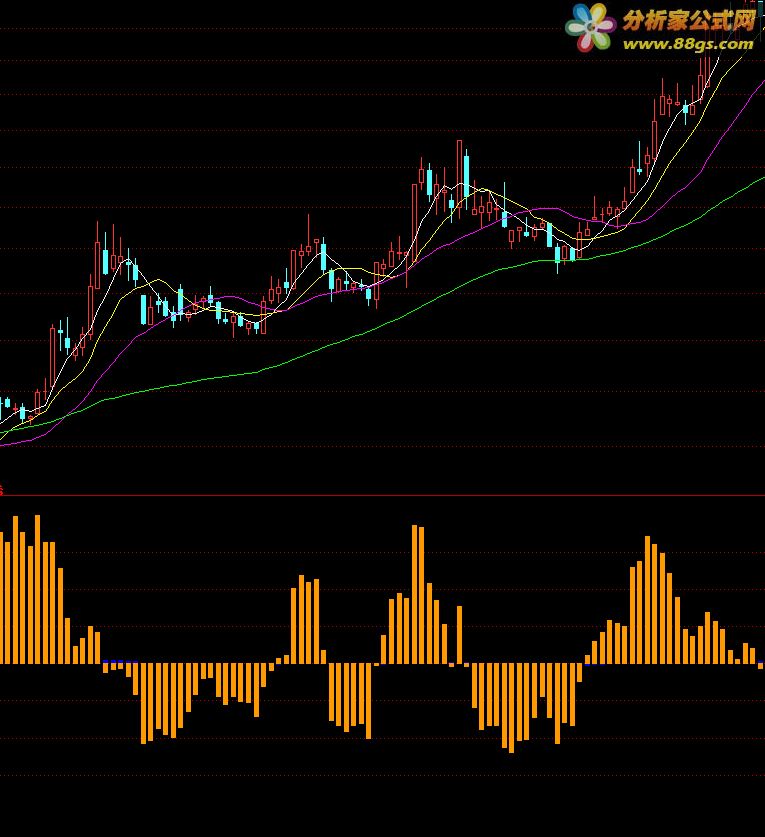765x837 pixels.
Task: Select the tallest orange histogram bar
Action: pos(37,589)
